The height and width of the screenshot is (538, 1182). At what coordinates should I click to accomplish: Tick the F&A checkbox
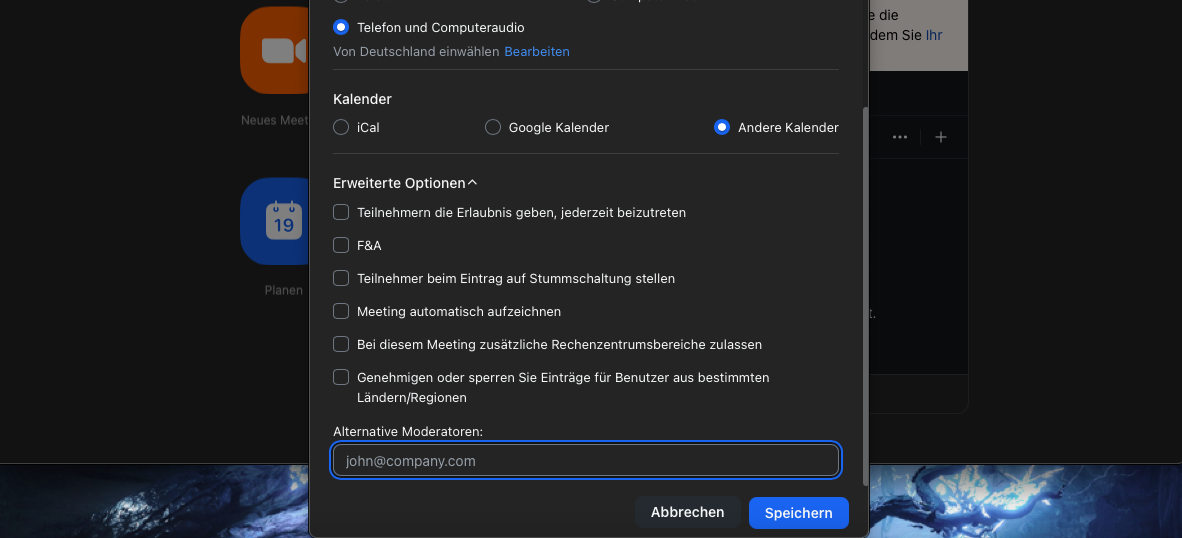click(x=341, y=246)
